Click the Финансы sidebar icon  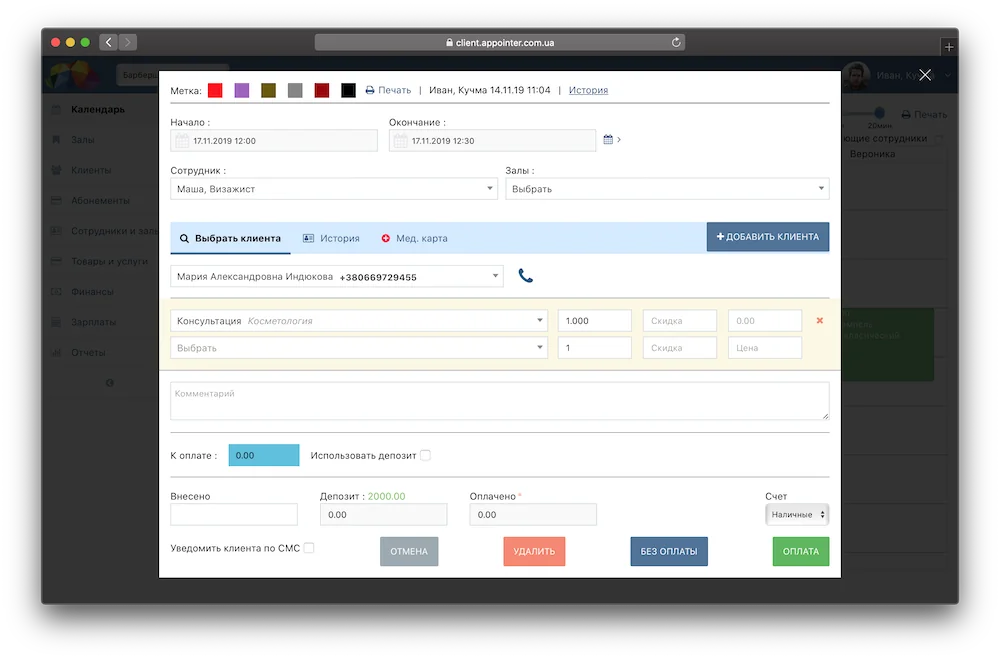[x=57, y=292]
